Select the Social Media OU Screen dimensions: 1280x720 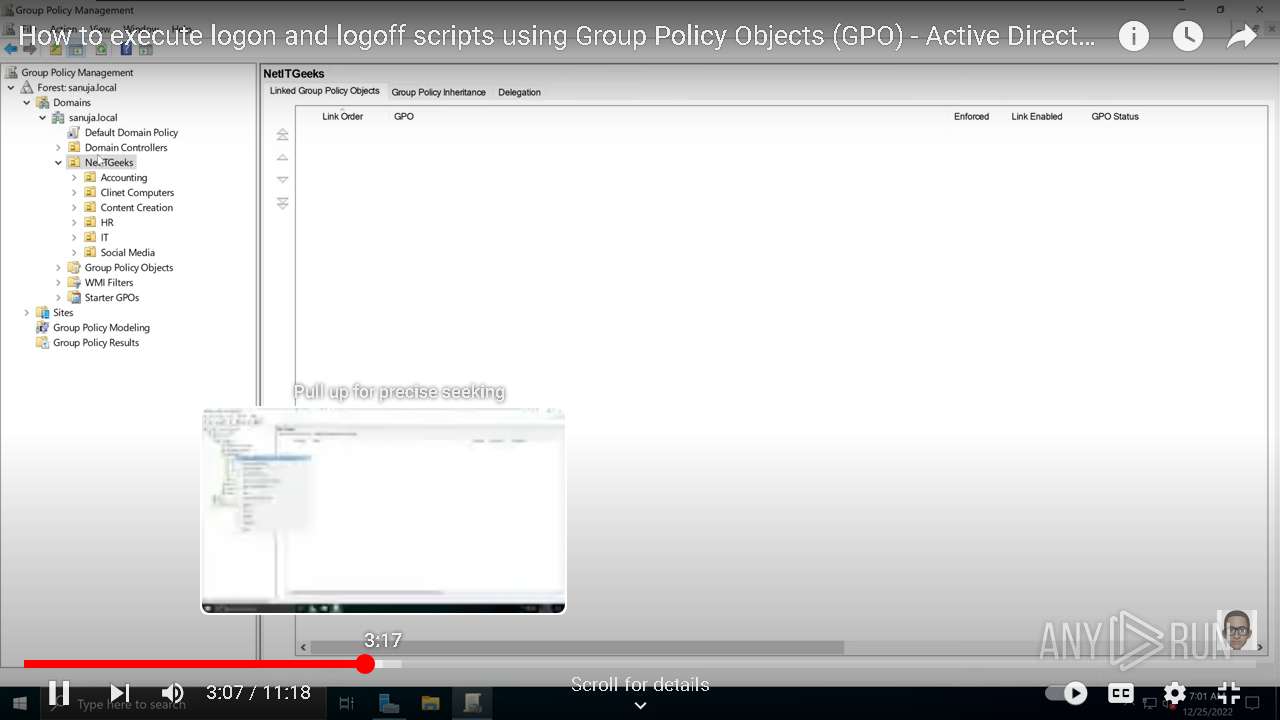(x=127, y=253)
